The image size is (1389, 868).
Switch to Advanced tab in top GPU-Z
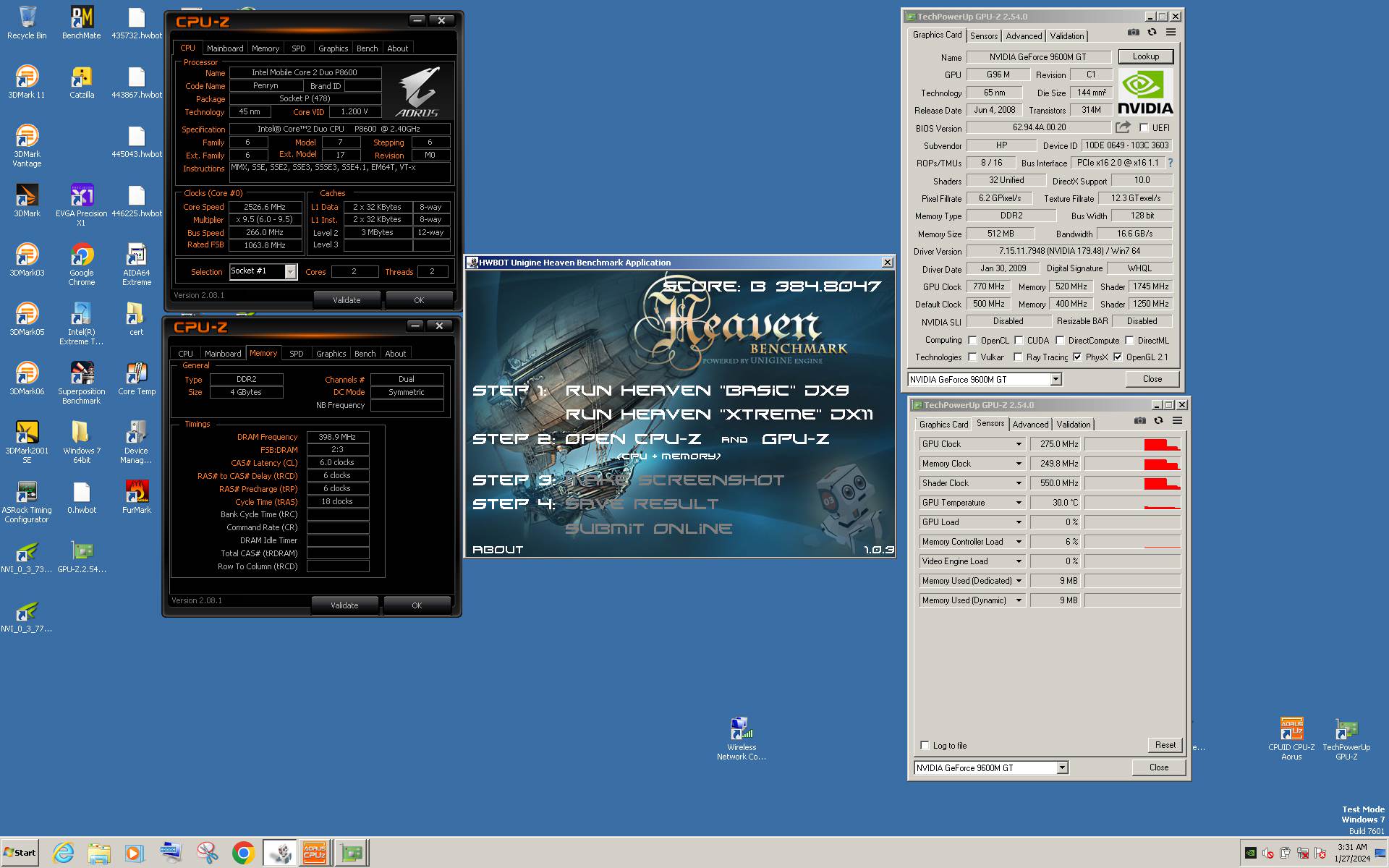point(1024,36)
